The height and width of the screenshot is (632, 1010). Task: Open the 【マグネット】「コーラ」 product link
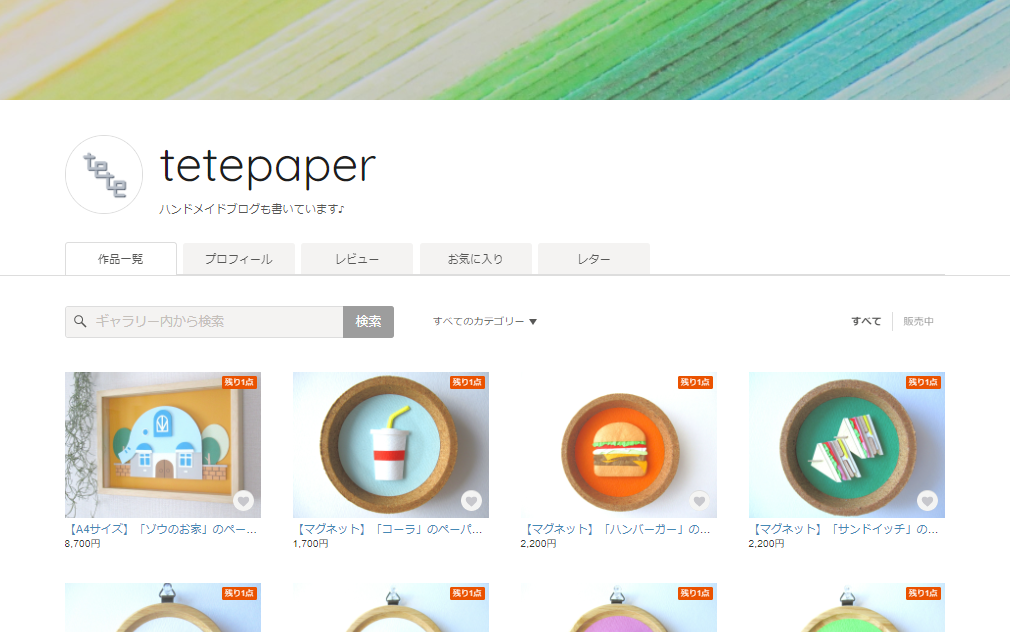[388, 529]
